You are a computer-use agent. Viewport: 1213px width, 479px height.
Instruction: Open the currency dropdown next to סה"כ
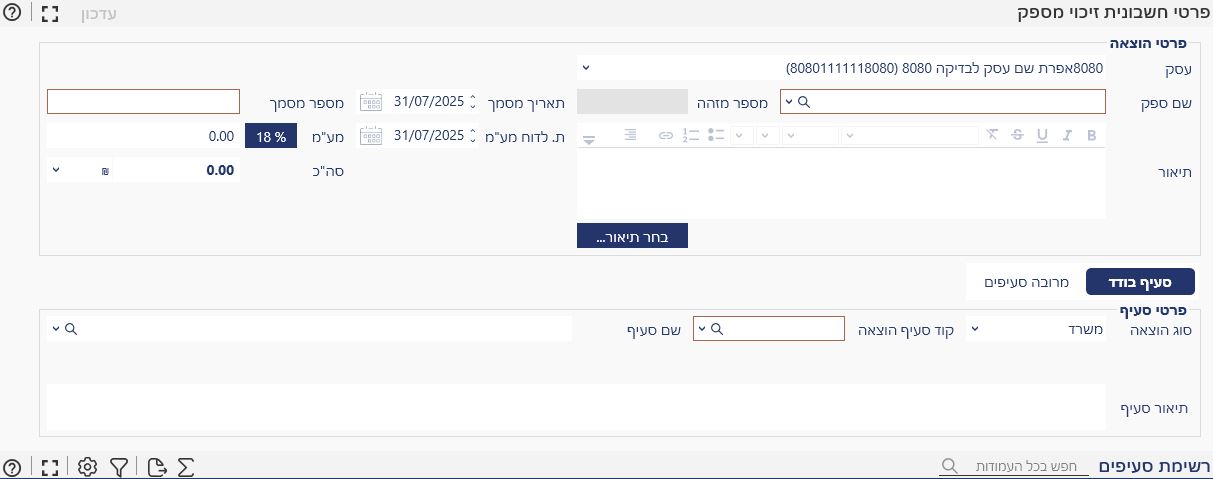pyautogui.click(x=80, y=171)
